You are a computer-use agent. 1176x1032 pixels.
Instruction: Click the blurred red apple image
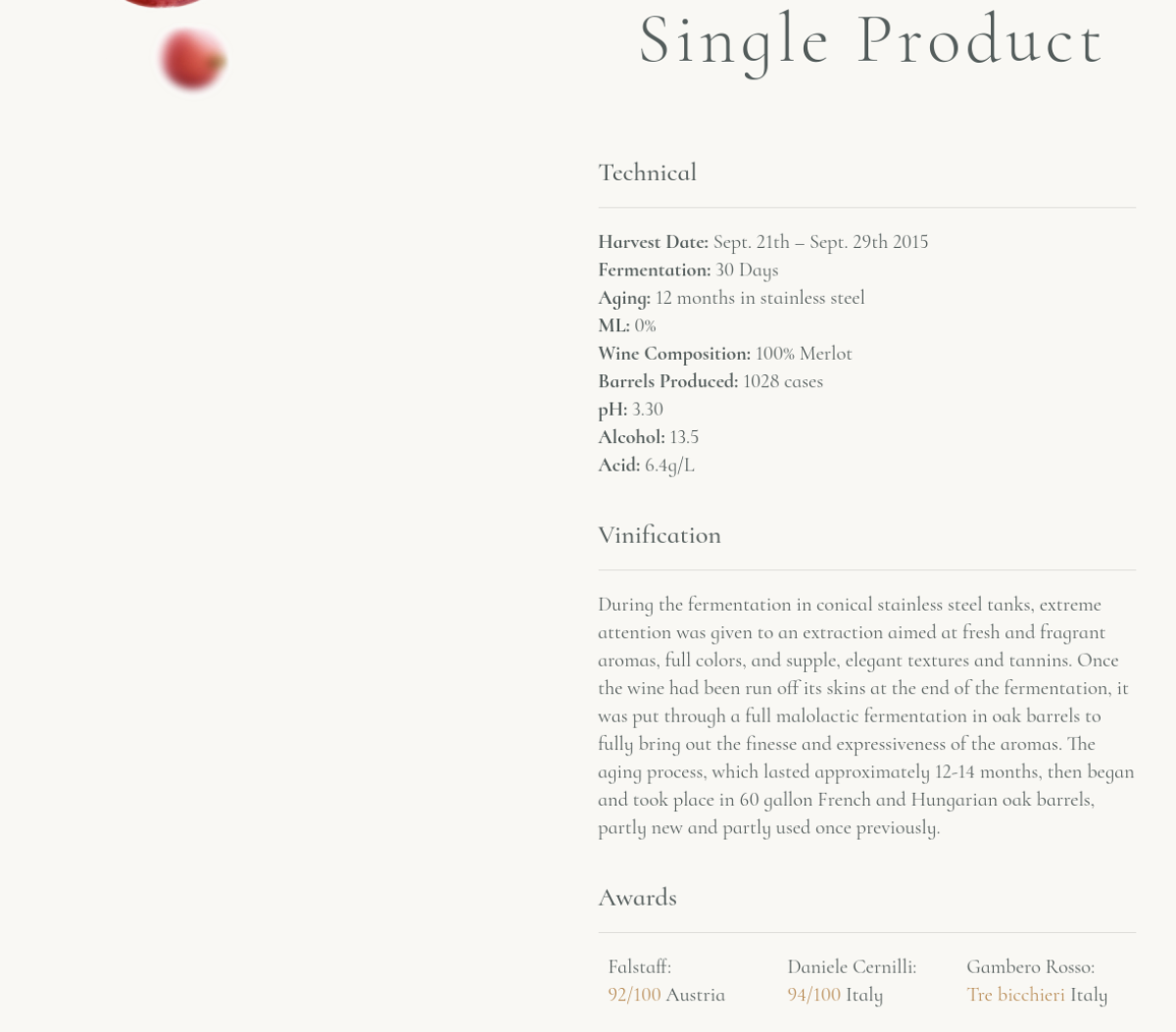[192, 60]
